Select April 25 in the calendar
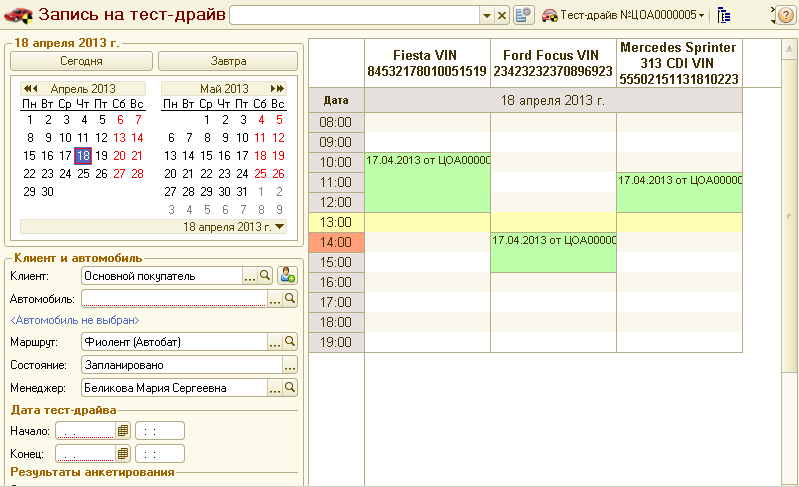This screenshot has height=487, width=799. tap(84, 174)
